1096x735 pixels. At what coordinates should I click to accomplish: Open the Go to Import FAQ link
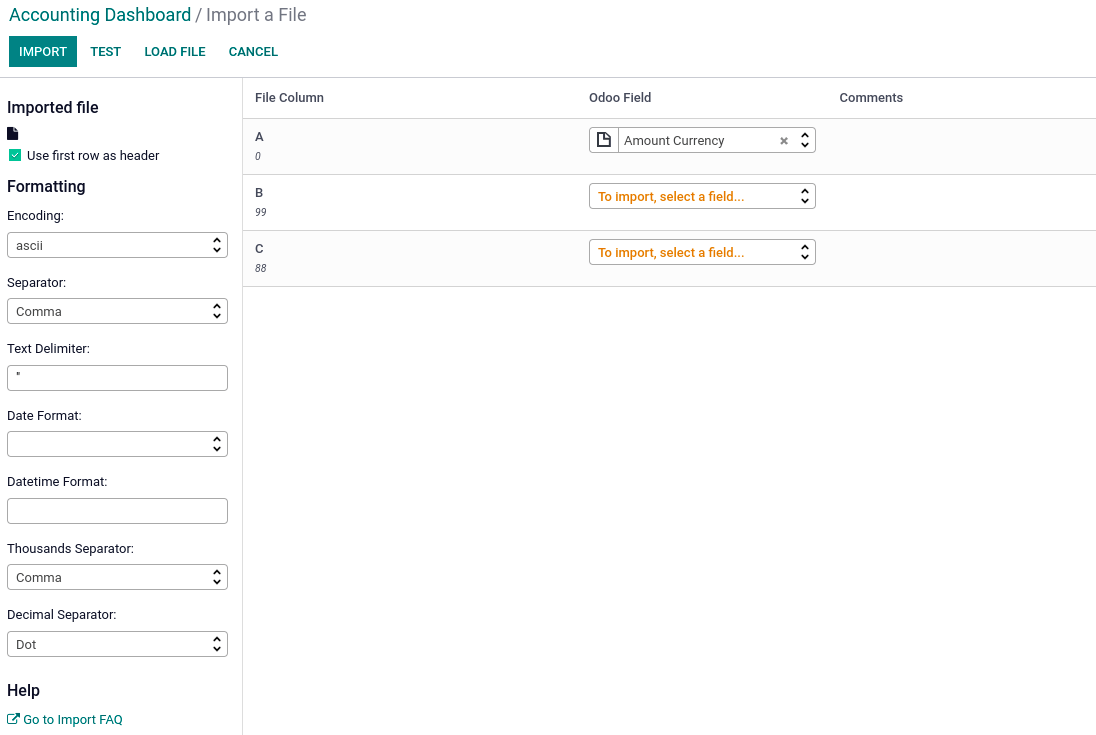tap(72, 719)
